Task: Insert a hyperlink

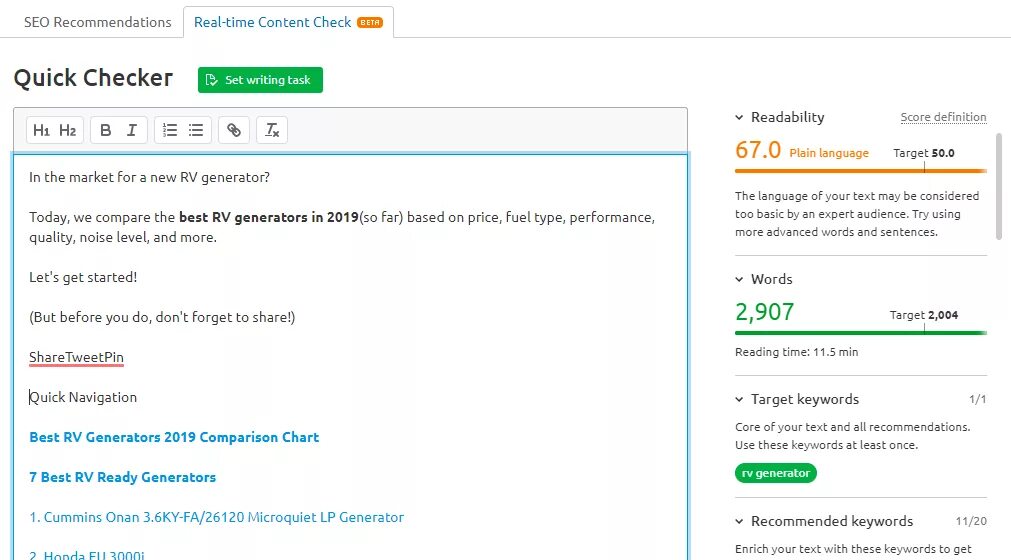Action: point(233,130)
